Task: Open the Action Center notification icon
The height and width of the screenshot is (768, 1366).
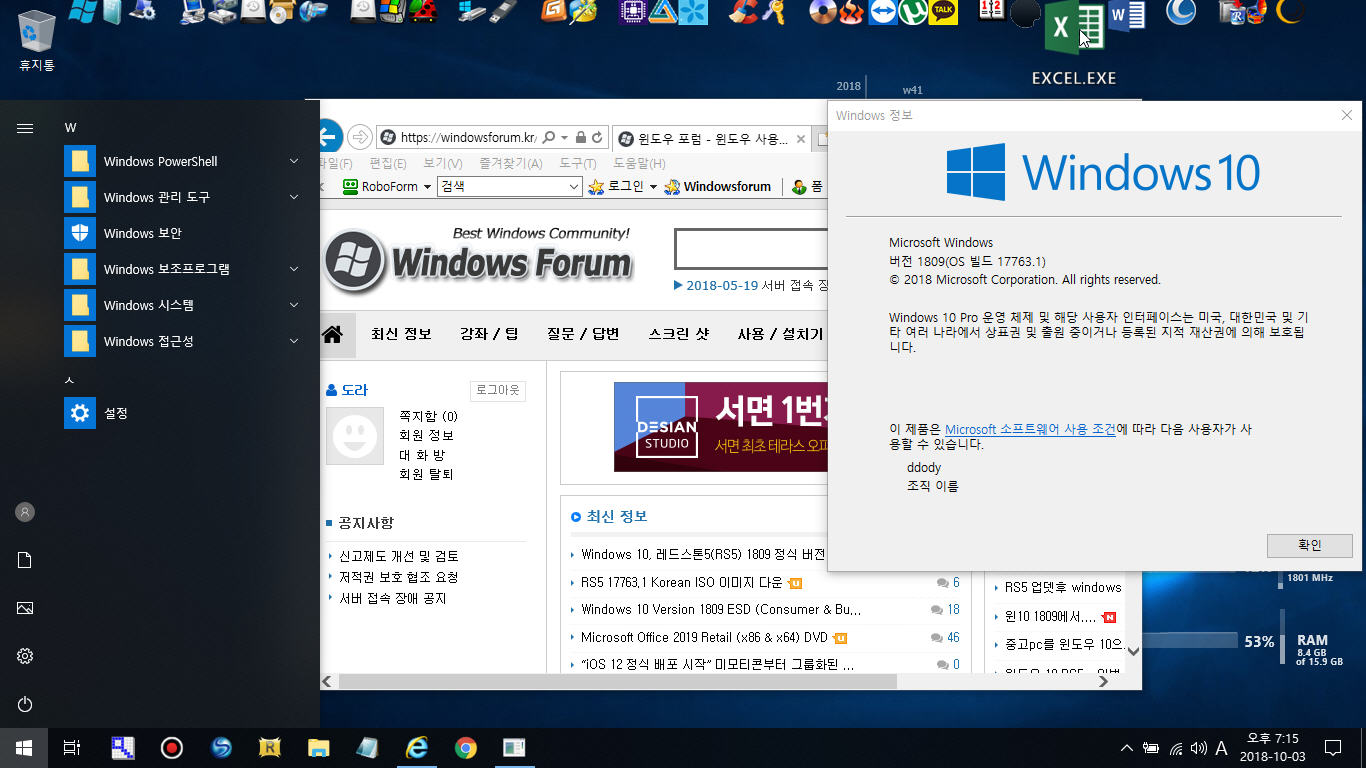Action: click(x=1333, y=747)
